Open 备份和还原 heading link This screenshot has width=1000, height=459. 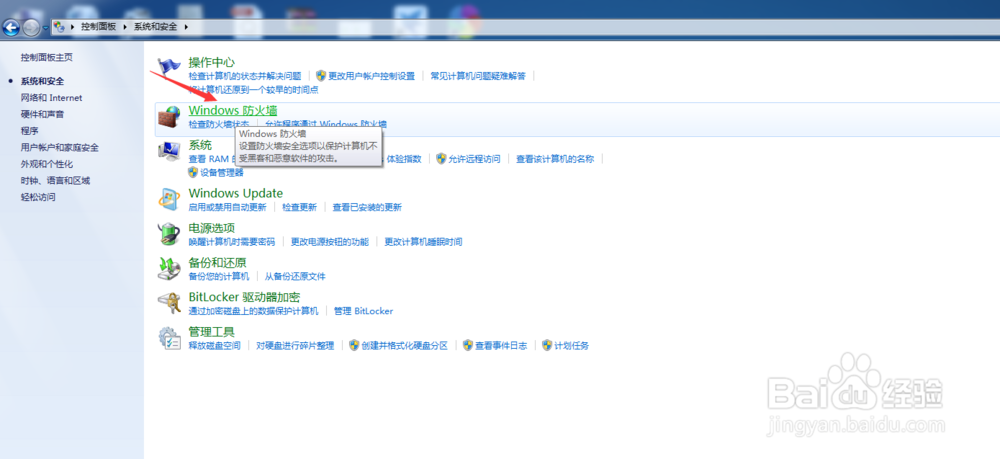coord(217,263)
